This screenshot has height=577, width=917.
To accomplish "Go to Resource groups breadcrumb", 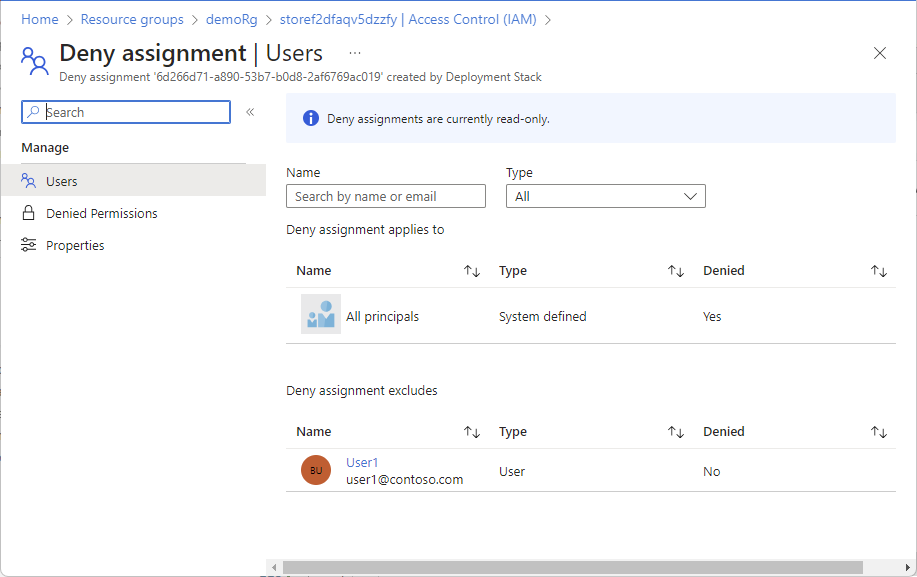I will 132,19.
